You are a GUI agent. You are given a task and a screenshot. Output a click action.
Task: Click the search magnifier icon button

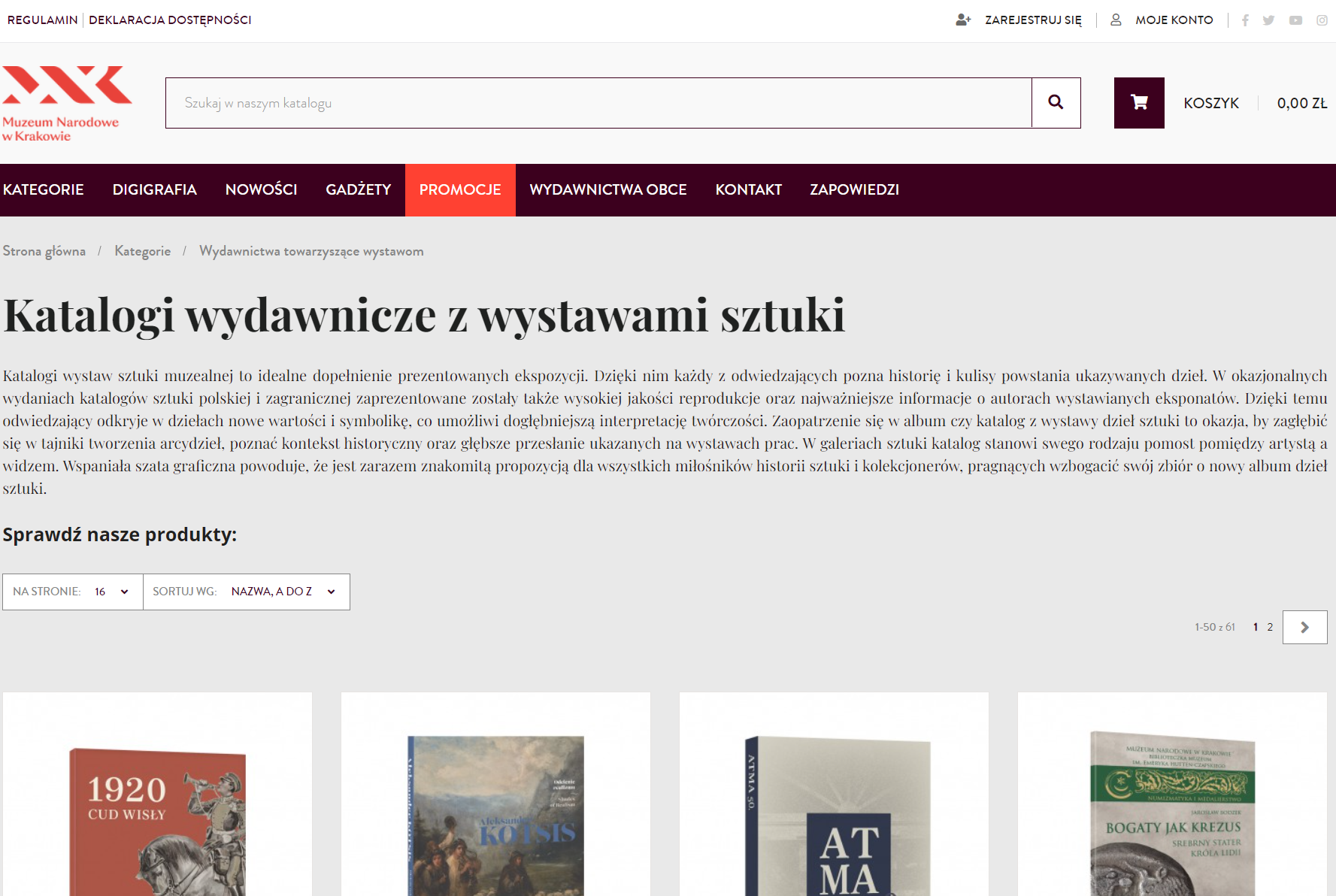(x=1056, y=102)
